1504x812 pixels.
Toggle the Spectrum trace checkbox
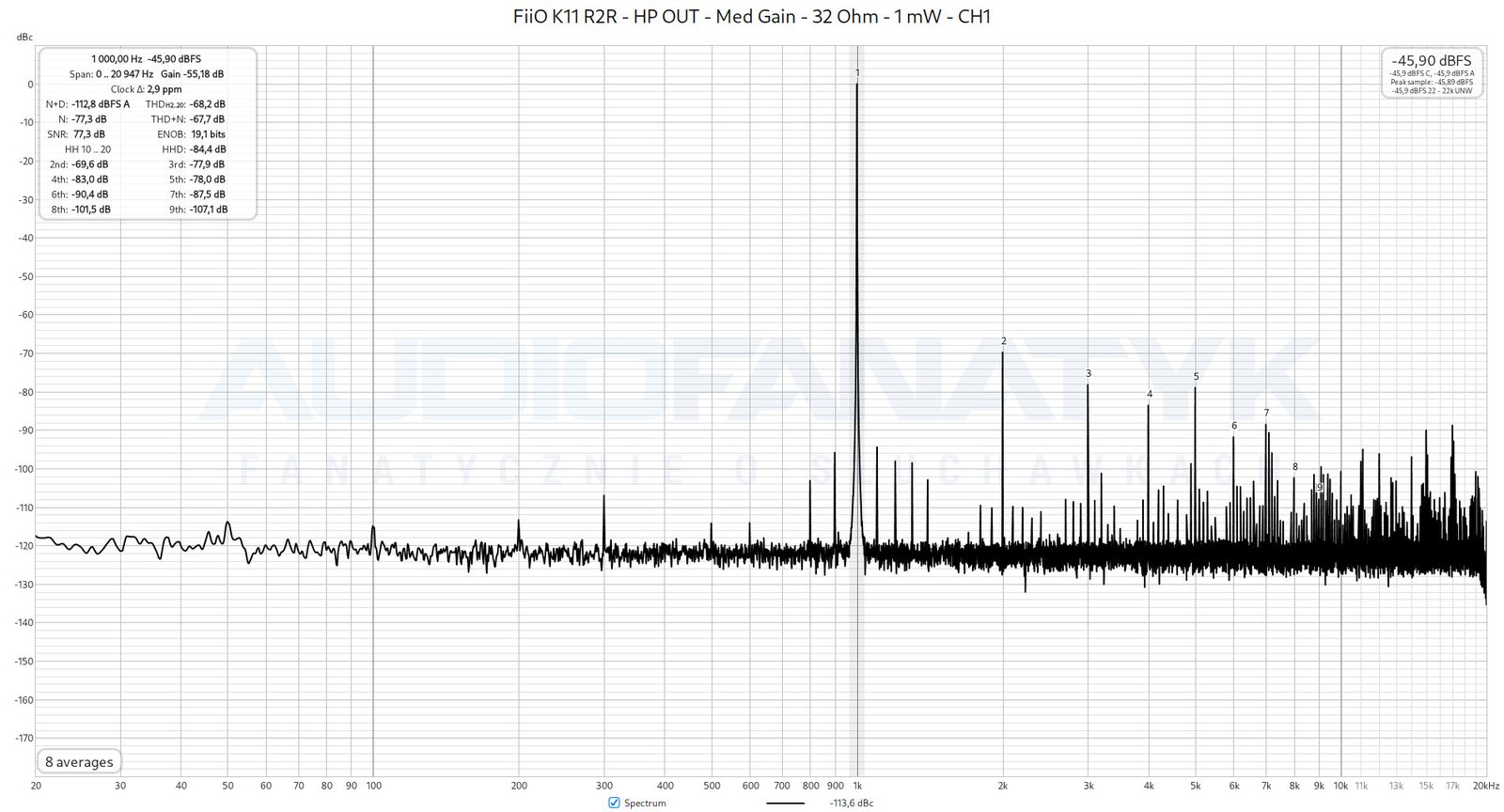click(x=615, y=803)
